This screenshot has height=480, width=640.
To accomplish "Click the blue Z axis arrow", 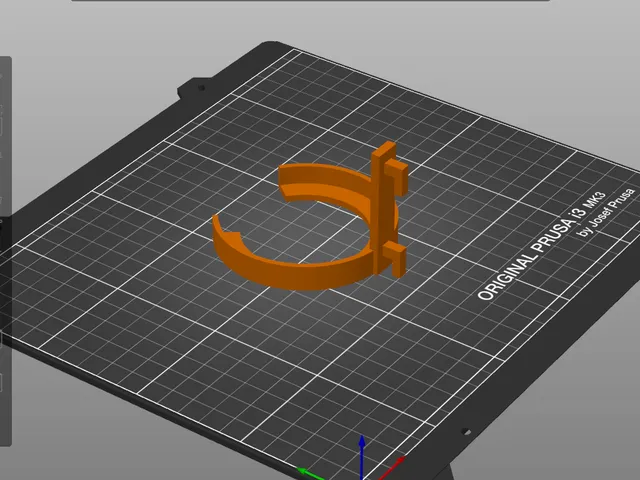I will (x=362, y=457).
